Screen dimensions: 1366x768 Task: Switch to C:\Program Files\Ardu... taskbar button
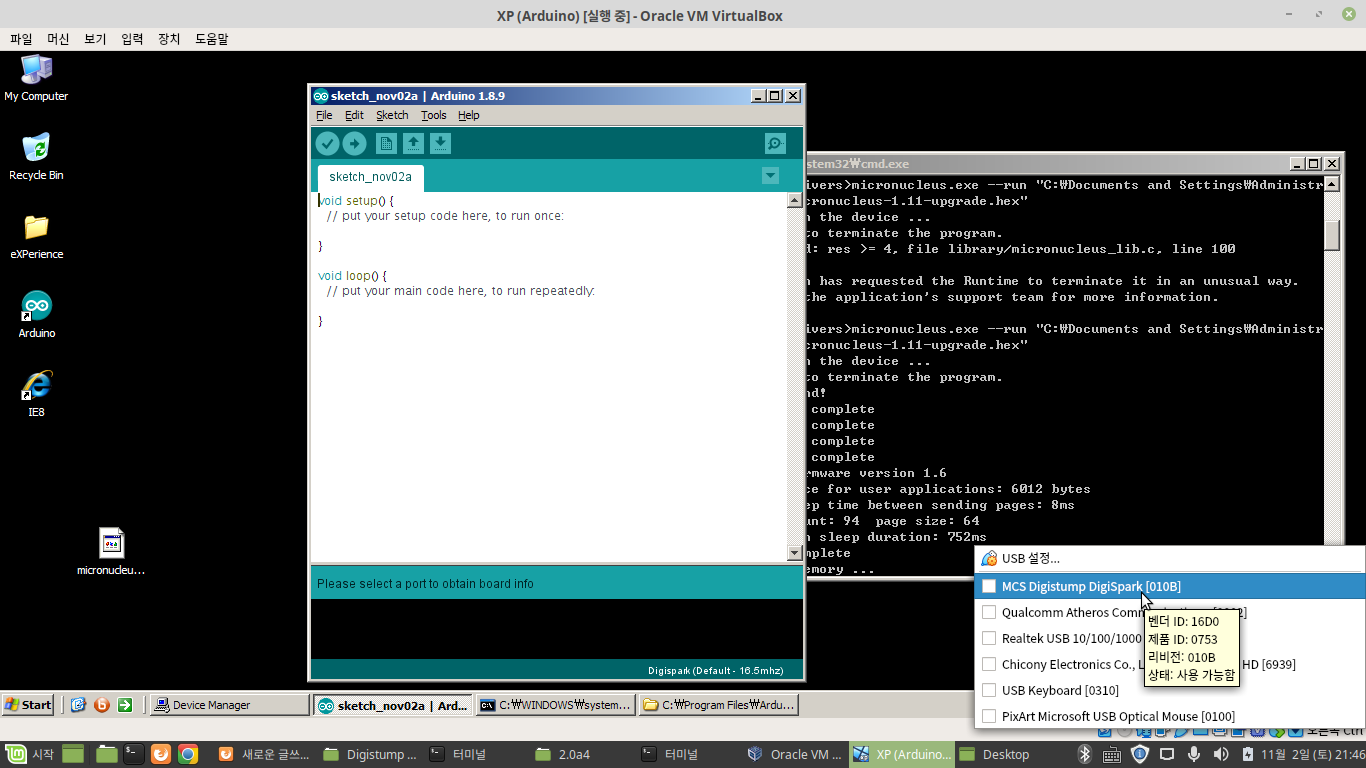[719, 705]
